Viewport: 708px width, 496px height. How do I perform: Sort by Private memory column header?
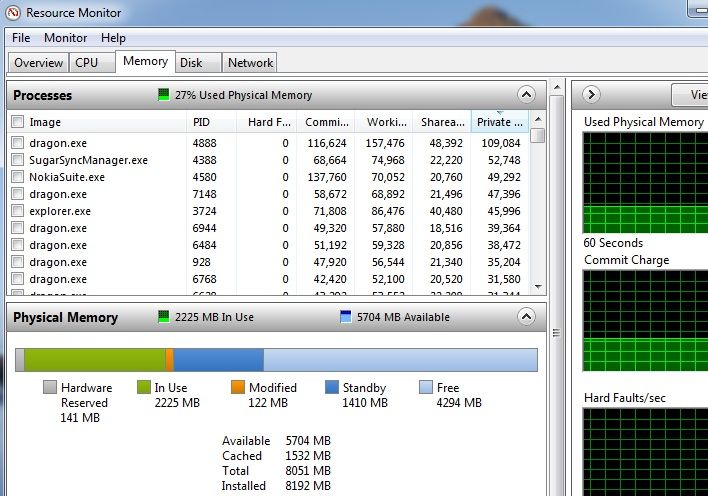pos(499,122)
